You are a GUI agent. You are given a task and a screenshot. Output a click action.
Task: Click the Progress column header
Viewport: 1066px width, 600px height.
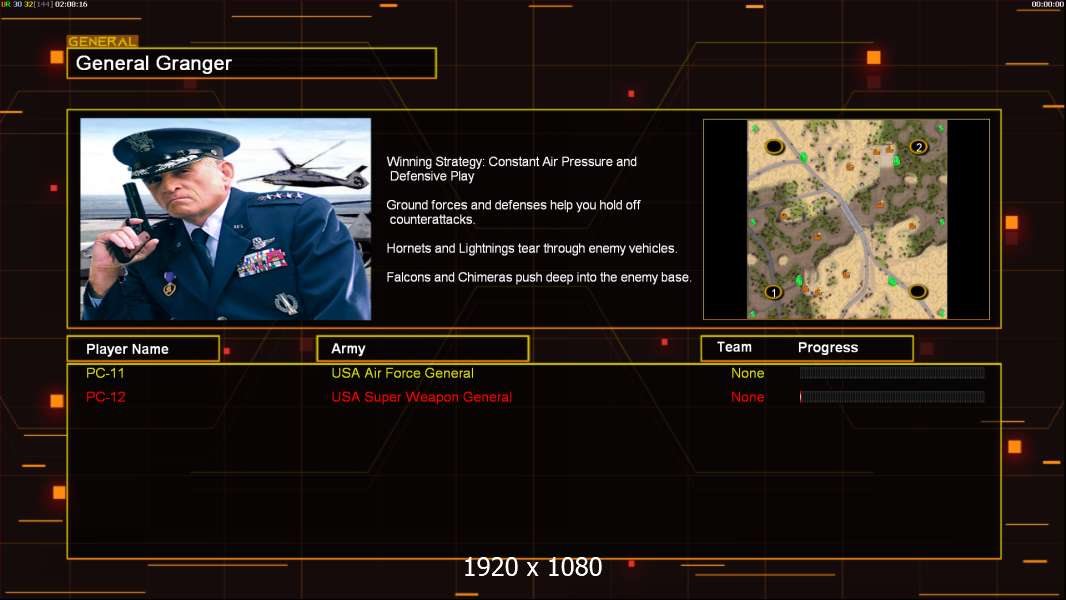pos(828,348)
